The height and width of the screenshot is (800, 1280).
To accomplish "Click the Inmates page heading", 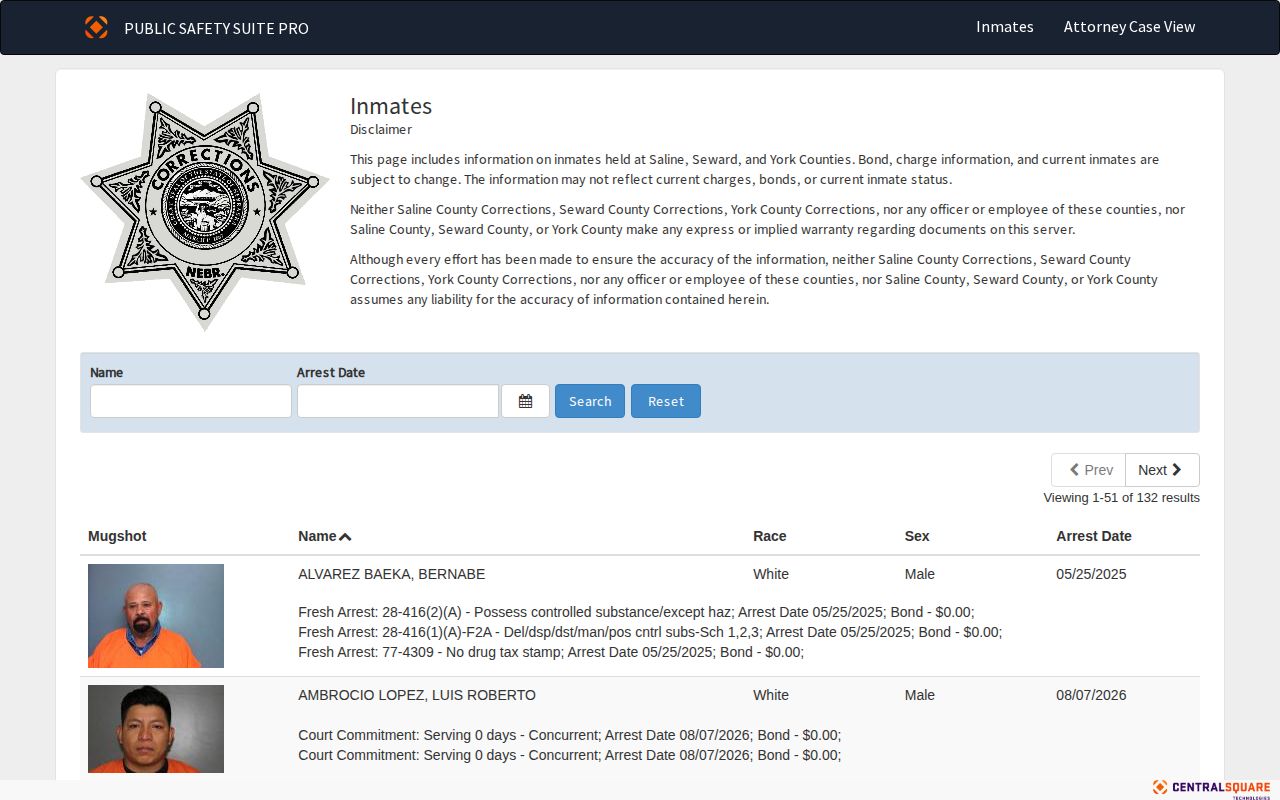I will coord(391,106).
